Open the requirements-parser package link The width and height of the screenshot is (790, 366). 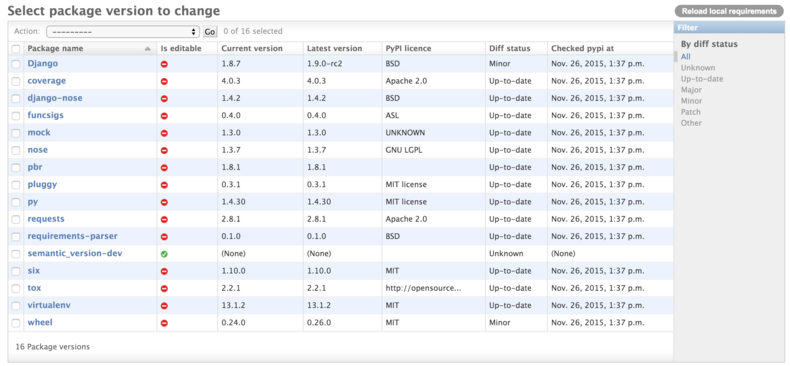(73, 236)
